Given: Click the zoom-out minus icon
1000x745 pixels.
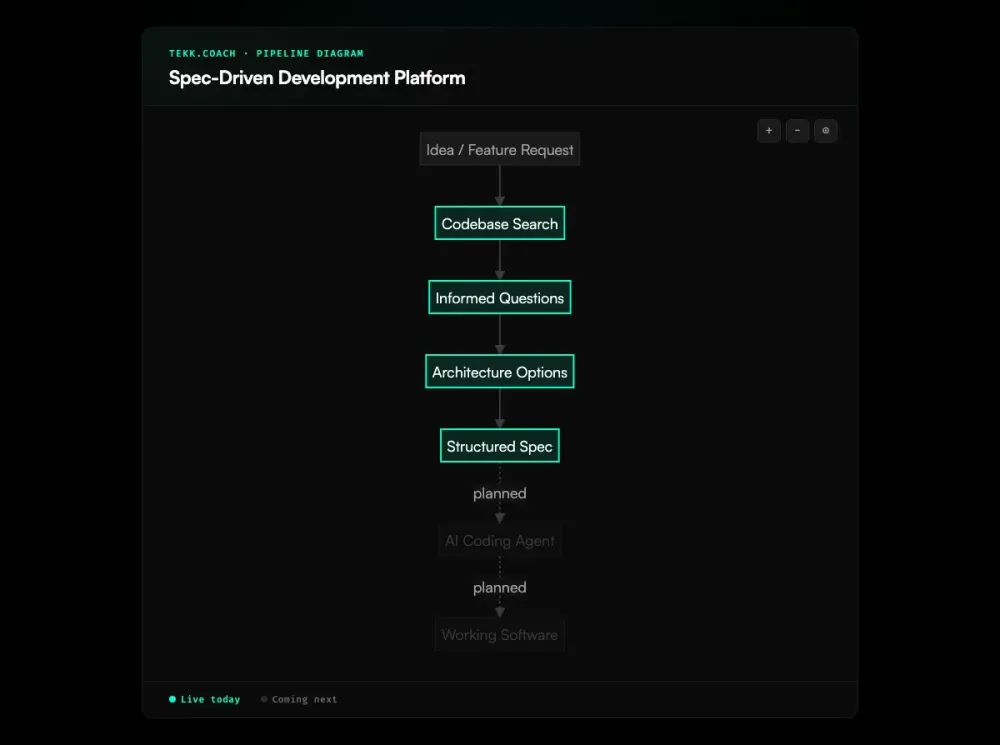Looking at the screenshot, I should 797,131.
